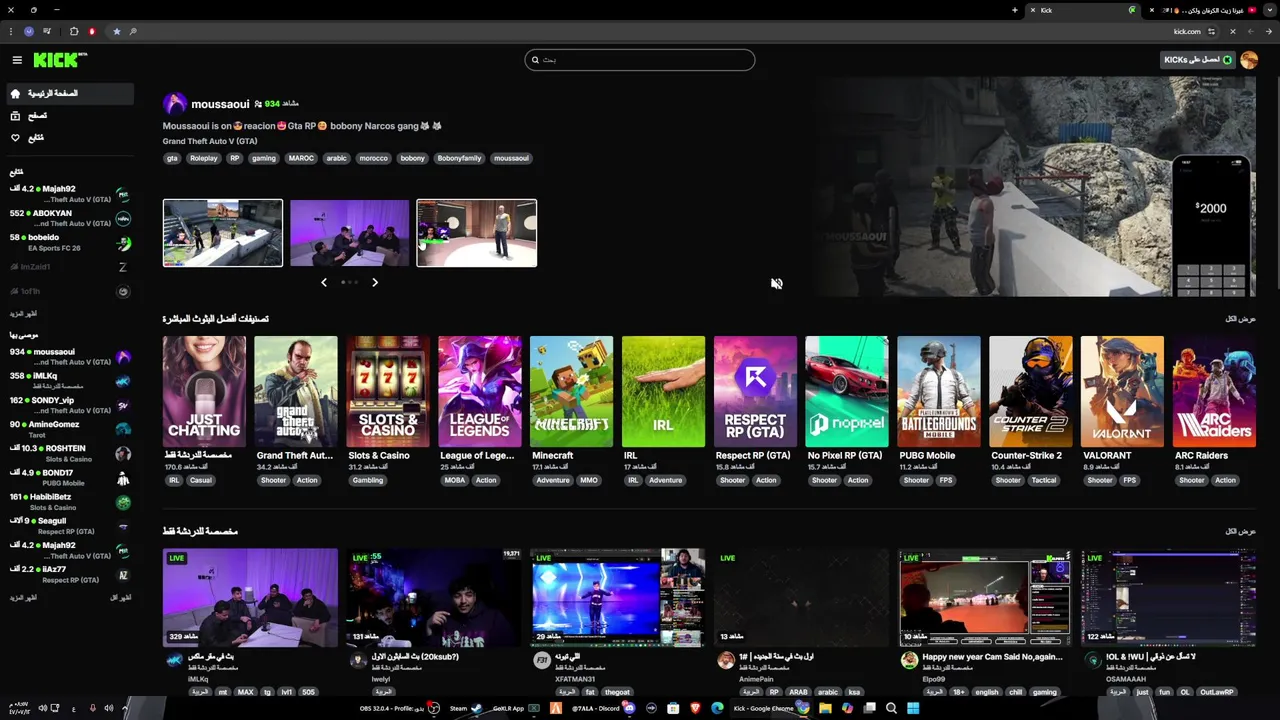Expand more recommended channels at sidebar bottom
Image resolution: width=1280 pixels, height=720 pixels.
(x=24, y=597)
